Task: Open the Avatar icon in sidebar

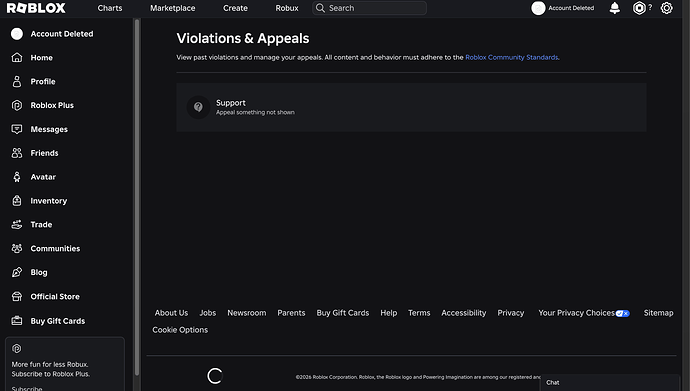Action: click(x=17, y=177)
